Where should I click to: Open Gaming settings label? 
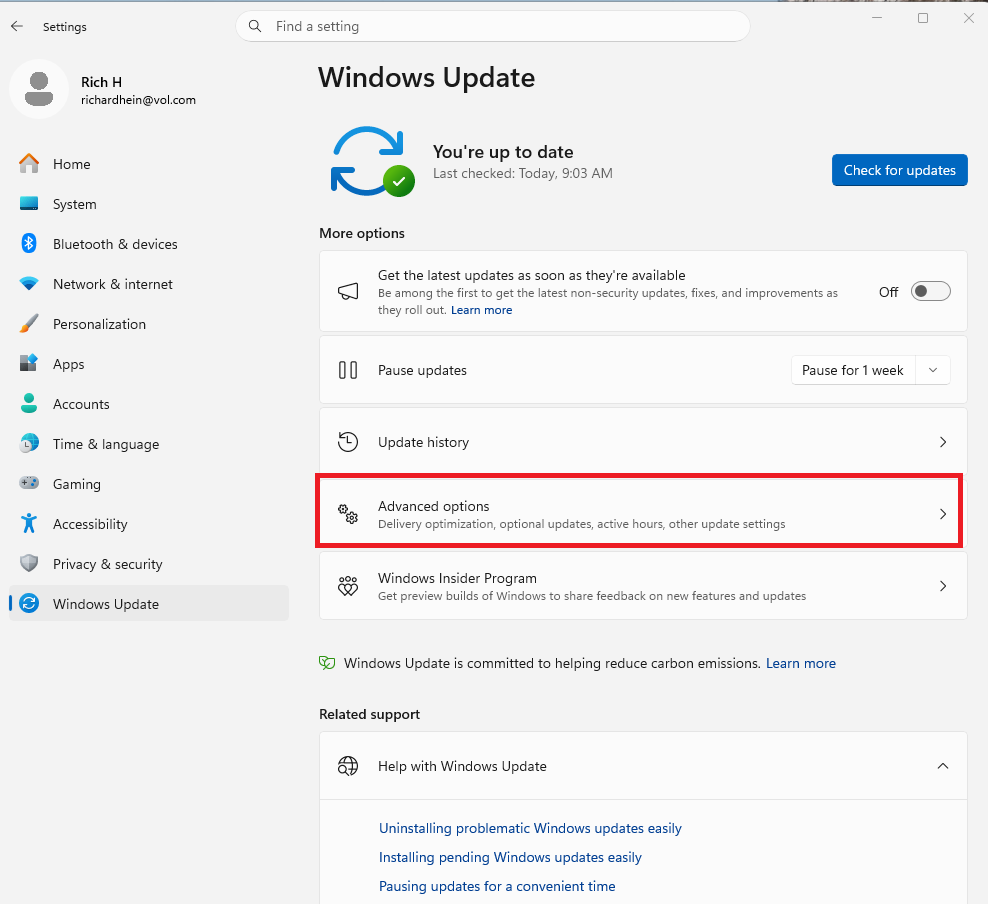pos(77,484)
